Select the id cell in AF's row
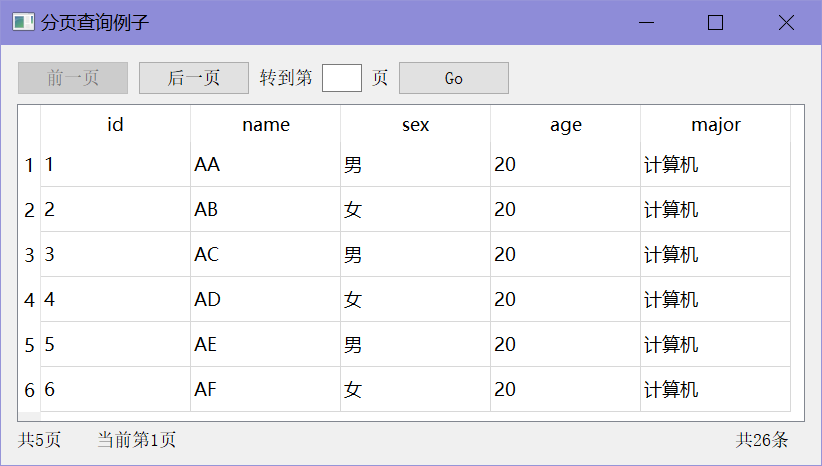The height and width of the screenshot is (466, 822). click(115, 389)
